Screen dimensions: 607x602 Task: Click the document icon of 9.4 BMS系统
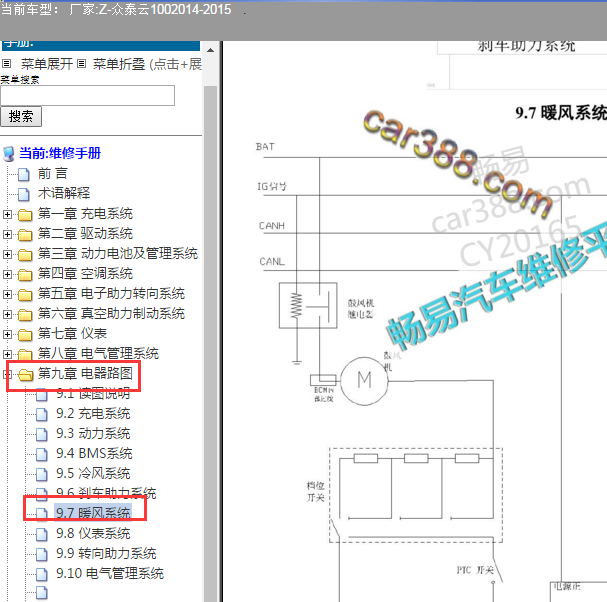[42, 454]
